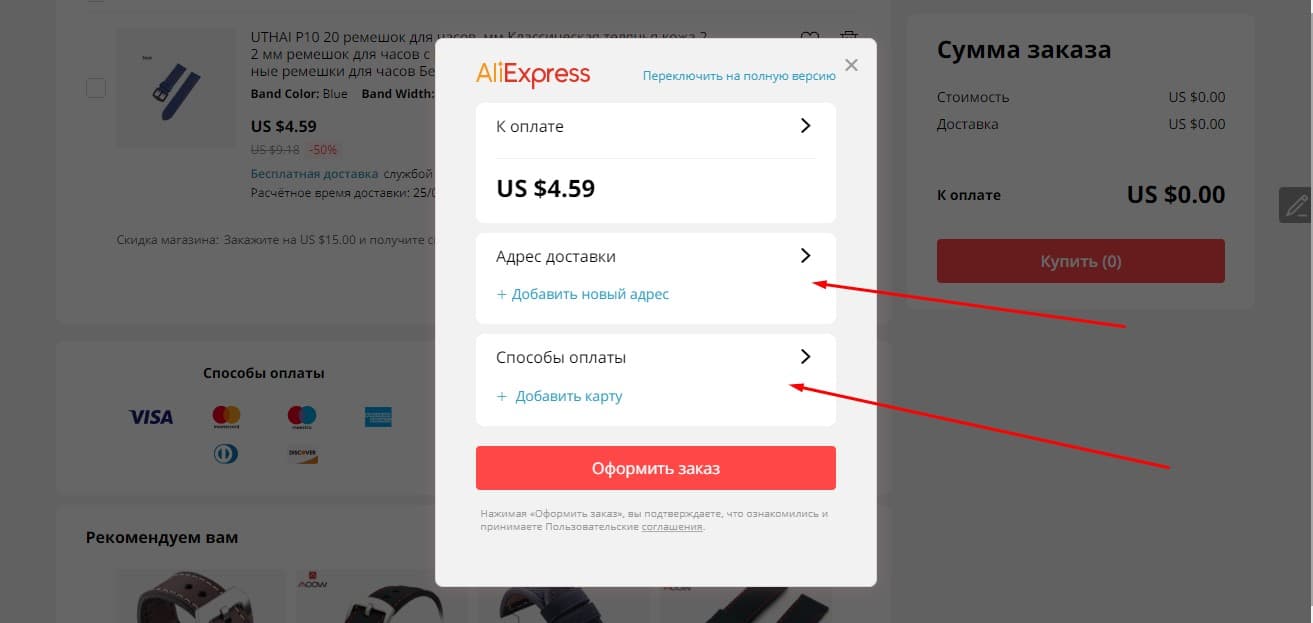The width and height of the screenshot is (1313, 623).
Task: Tick the UTHAI watch strap checkbox
Action: tap(96, 88)
